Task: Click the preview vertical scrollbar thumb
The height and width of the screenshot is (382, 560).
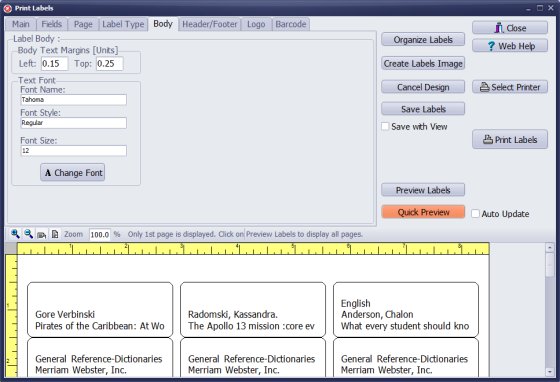Action: tap(550, 265)
